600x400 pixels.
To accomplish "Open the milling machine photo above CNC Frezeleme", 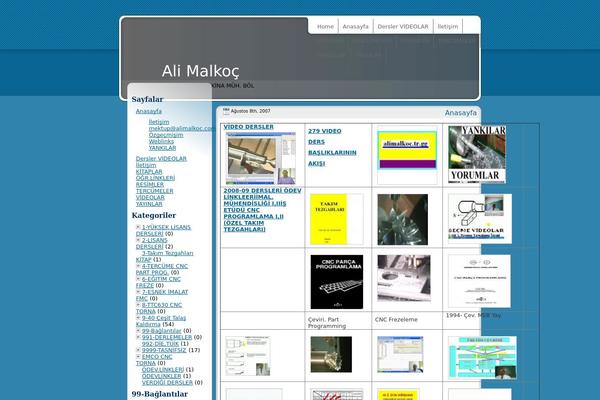I will point(404,278).
